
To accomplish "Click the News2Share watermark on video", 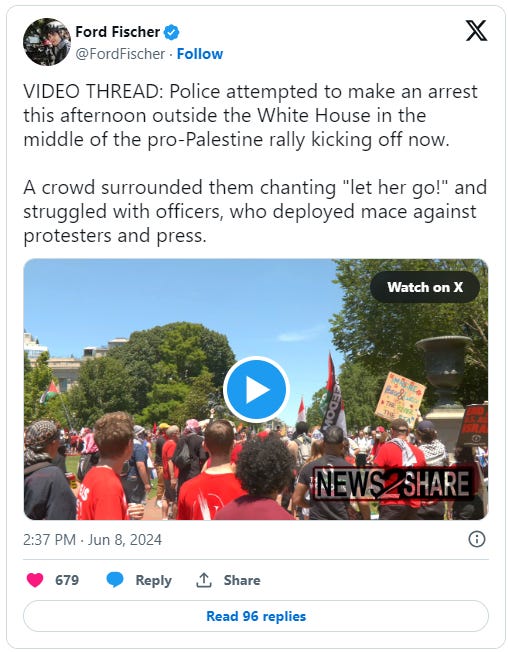I will [392, 483].
